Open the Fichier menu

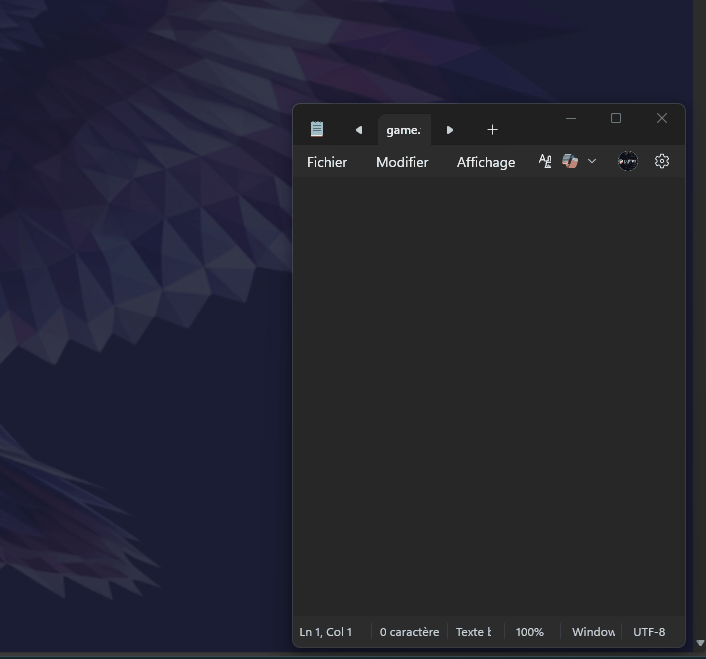pos(327,162)
